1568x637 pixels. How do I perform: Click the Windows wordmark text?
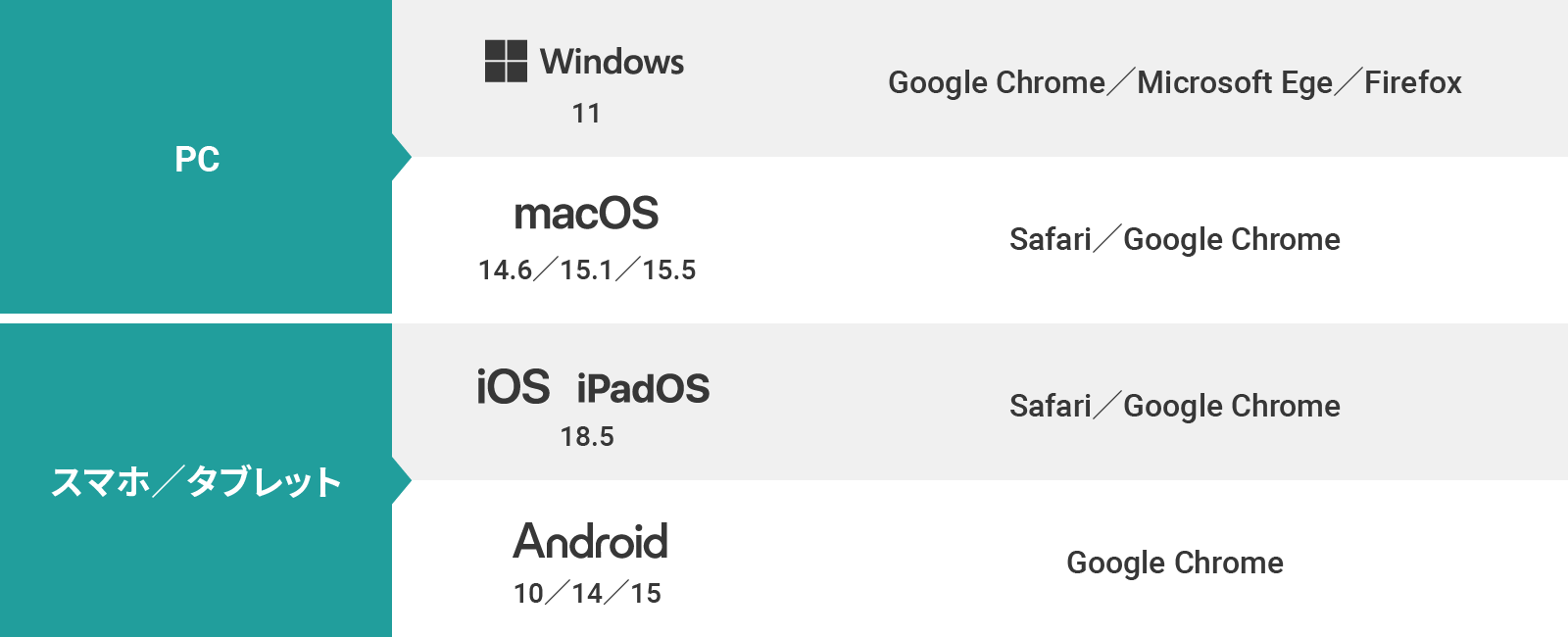612,62
